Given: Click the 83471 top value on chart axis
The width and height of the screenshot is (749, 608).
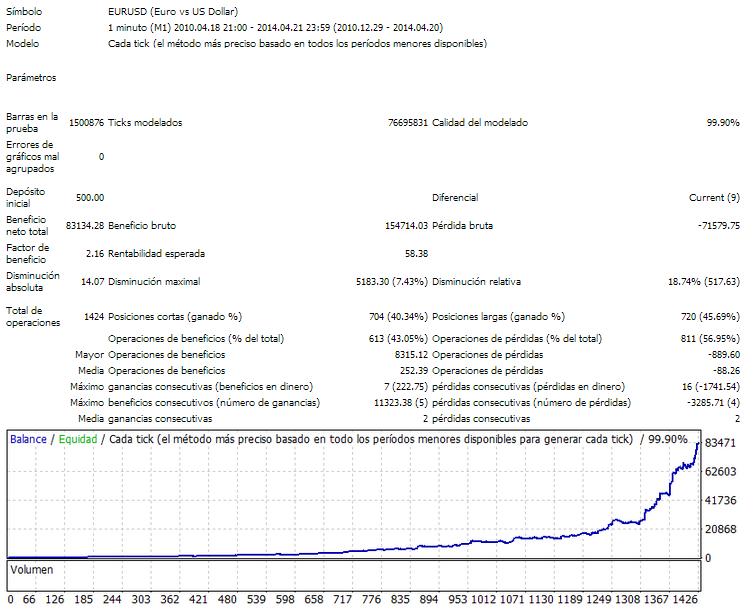Looking at the screenshot, I should pos(721,442).
